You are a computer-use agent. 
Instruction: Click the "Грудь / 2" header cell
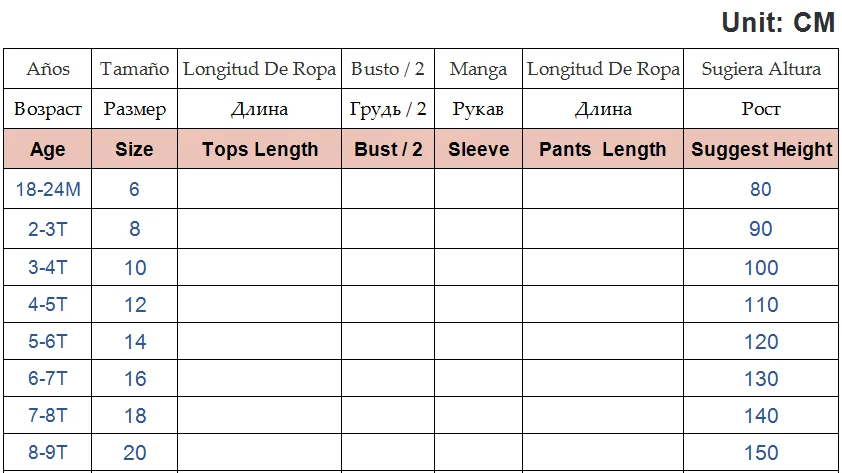coord(388,109)
